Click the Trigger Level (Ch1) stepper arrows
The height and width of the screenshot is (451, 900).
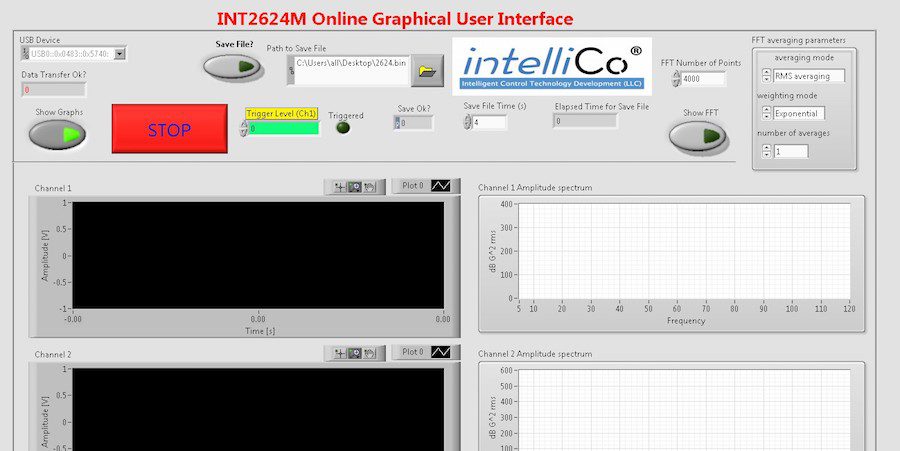(x=243, y=128)
